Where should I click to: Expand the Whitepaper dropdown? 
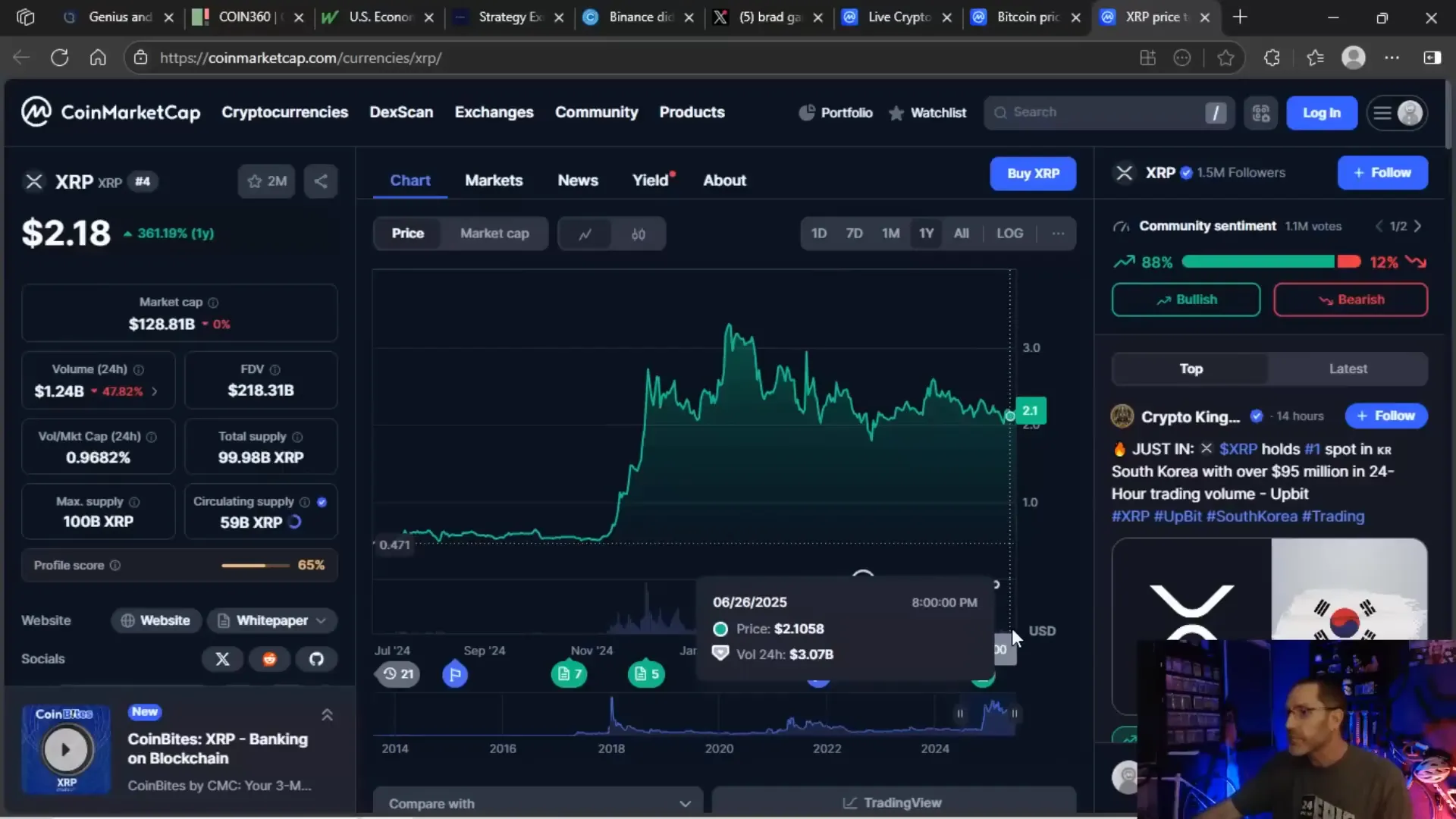click(272, 621)
